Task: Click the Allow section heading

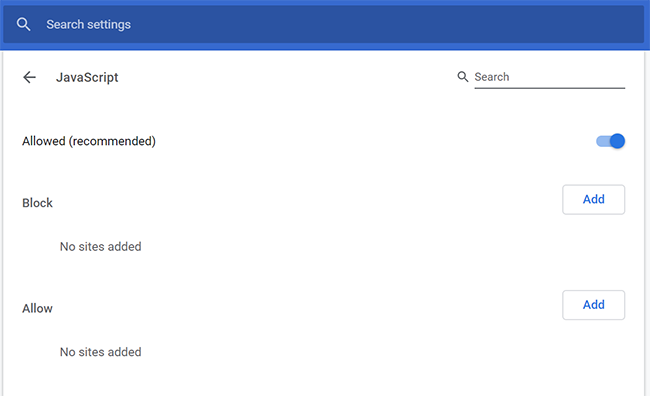Action: [x=37, y=309]
